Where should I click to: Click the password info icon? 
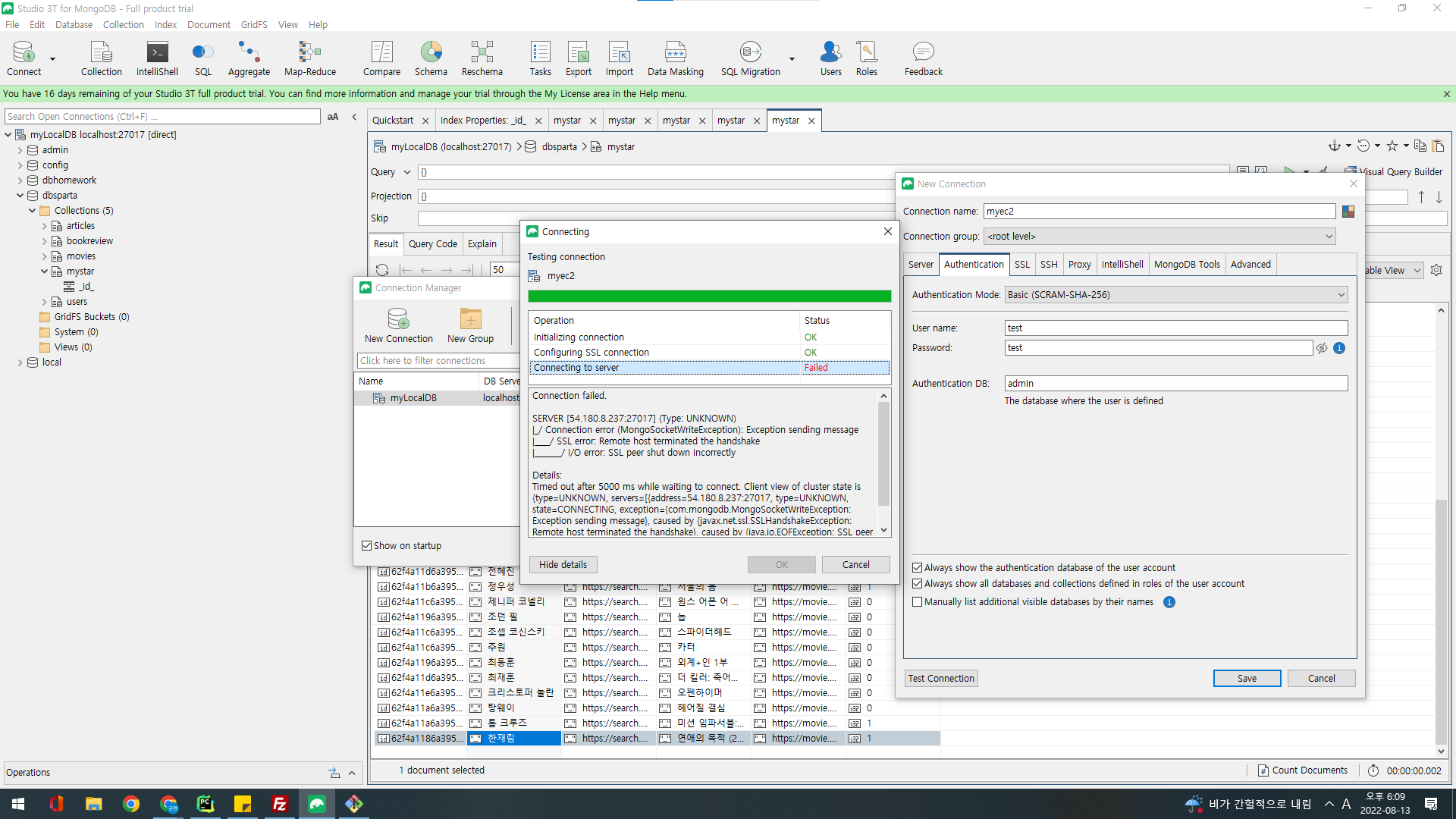(1339, 348)
